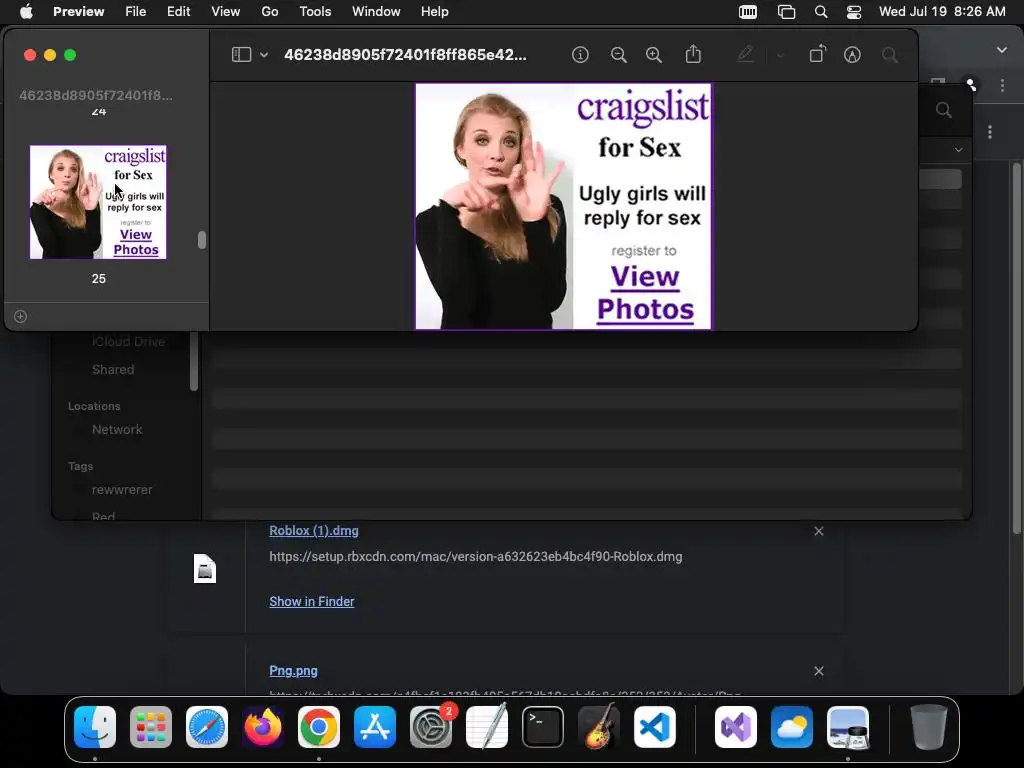1024x768 pixels.
Task: Open TextEdit from the Dock
Action: click(487, 727)
